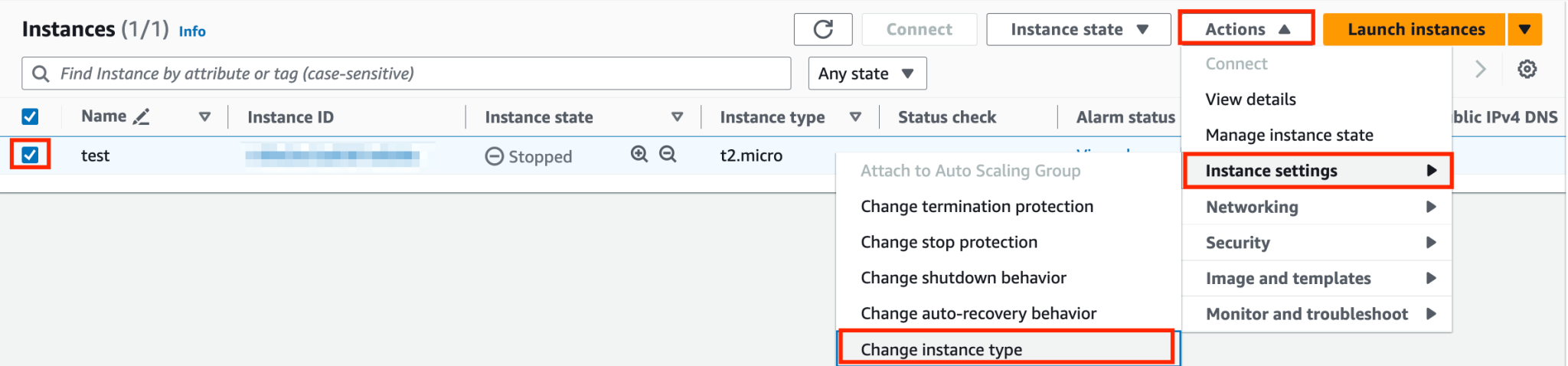The height and width of the screenshot is (366, 1568).
Task: Open the table preferences gear icon
Action: (x=1527, y=70)
